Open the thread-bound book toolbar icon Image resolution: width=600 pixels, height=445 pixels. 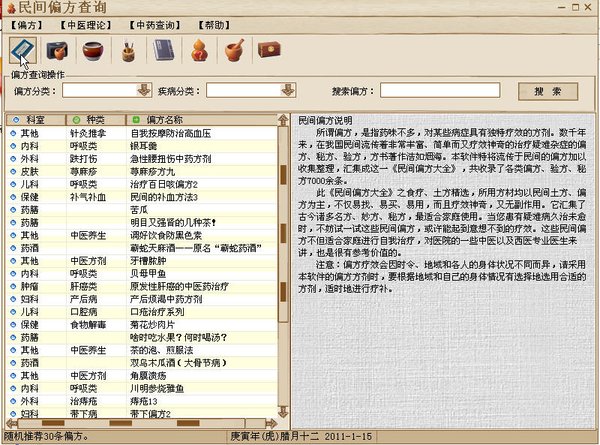(164, 51)
